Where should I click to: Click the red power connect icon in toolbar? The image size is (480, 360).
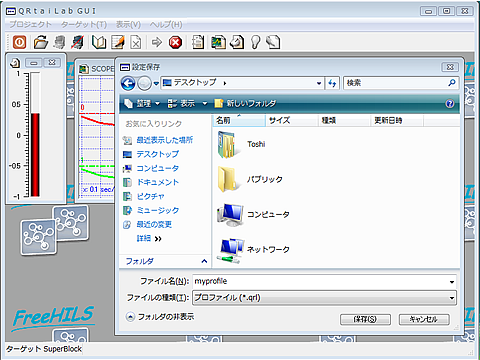pos(19,42)
